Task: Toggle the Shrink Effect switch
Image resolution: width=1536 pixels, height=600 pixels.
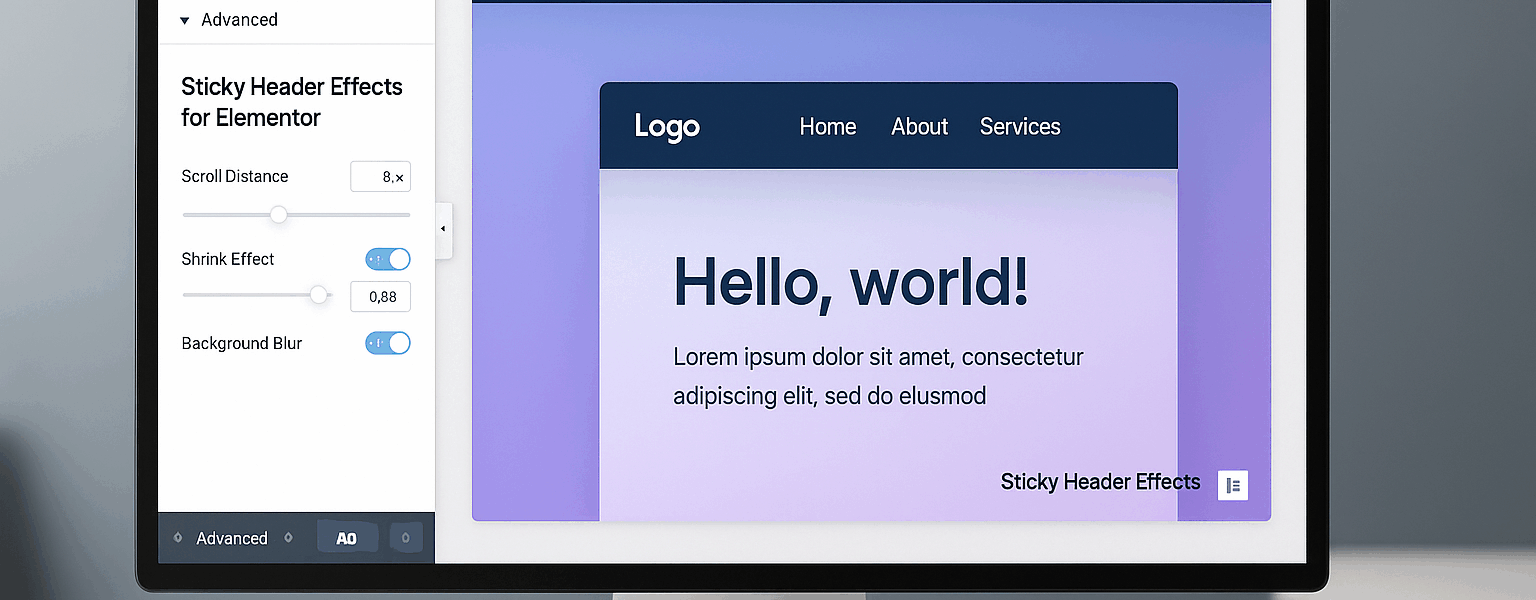Action: (x=388, y=259)
